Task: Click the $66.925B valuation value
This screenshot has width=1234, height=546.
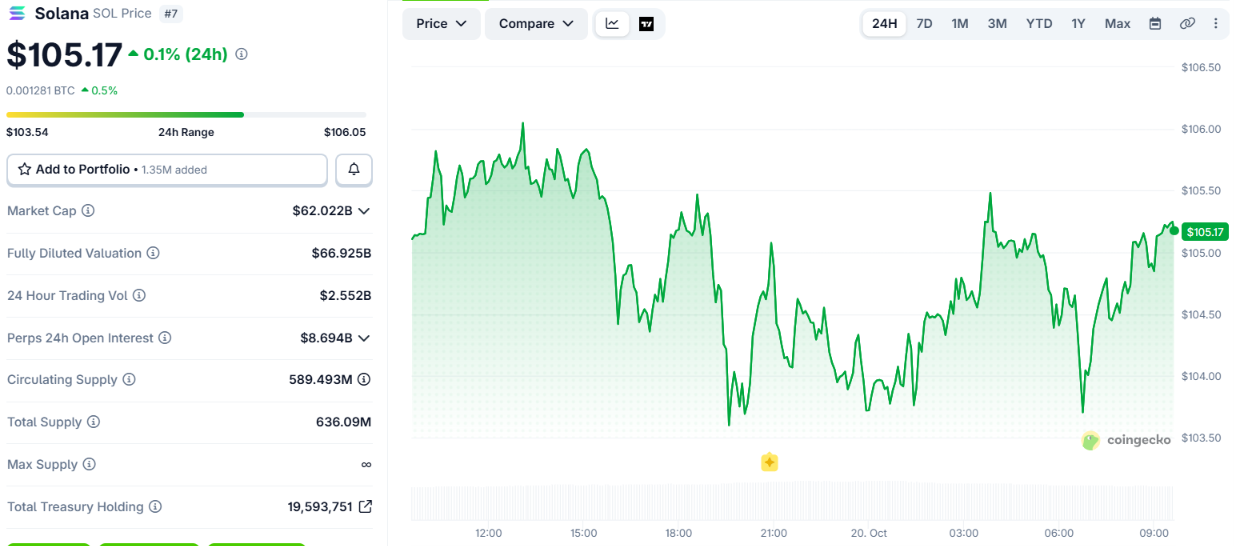Action: (341, 253)
